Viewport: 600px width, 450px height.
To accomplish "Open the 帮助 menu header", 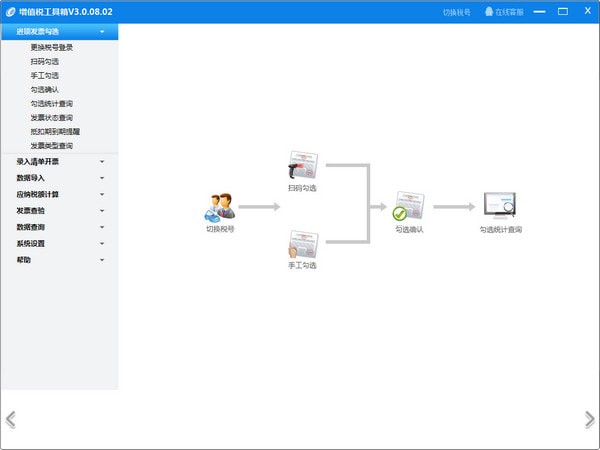I will 60,260.
